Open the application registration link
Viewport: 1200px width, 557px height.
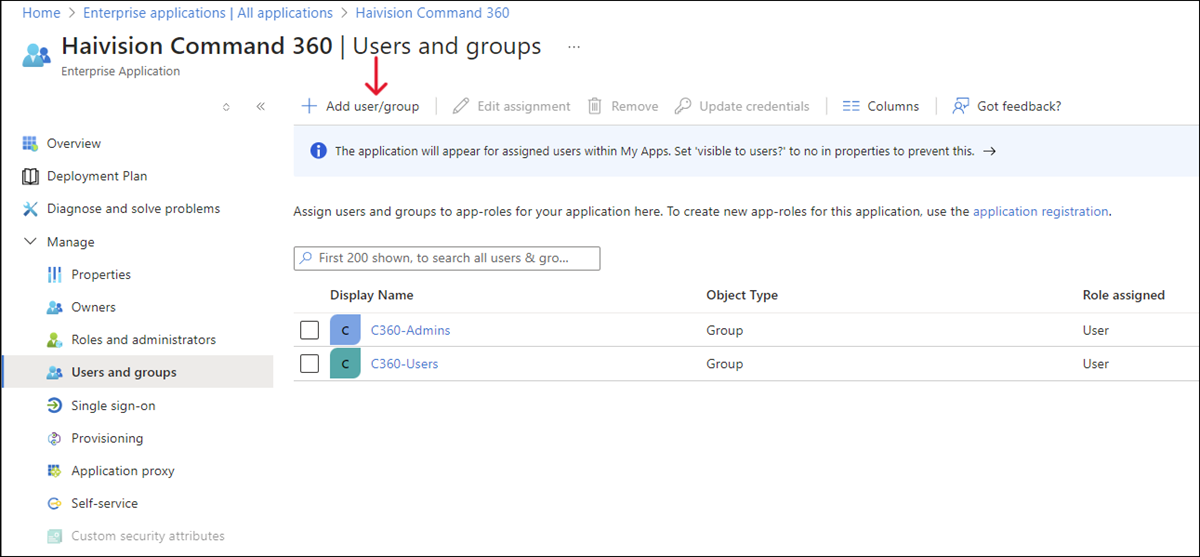tap(1040, 212)
